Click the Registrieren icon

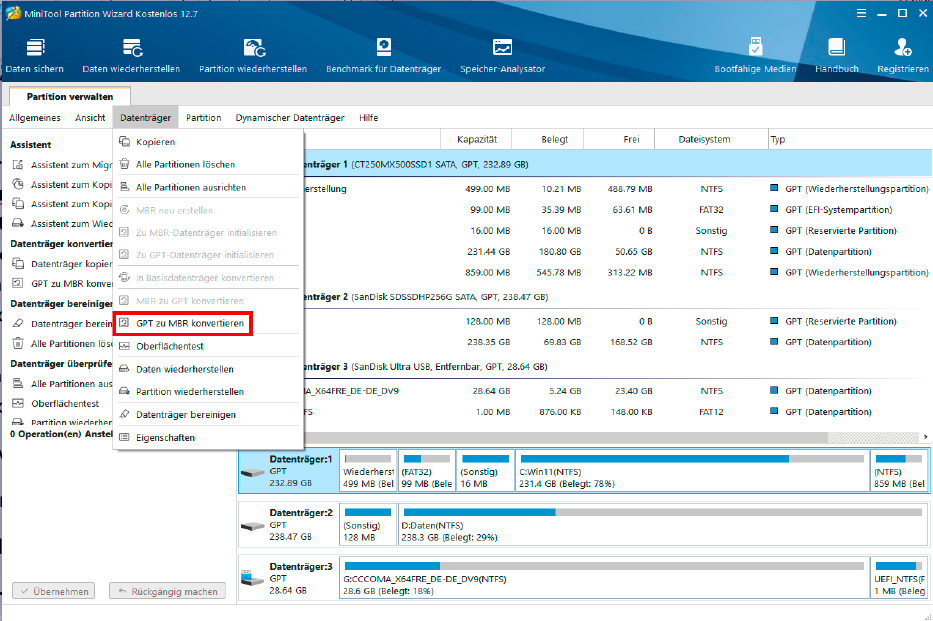[x=903, y=48]
